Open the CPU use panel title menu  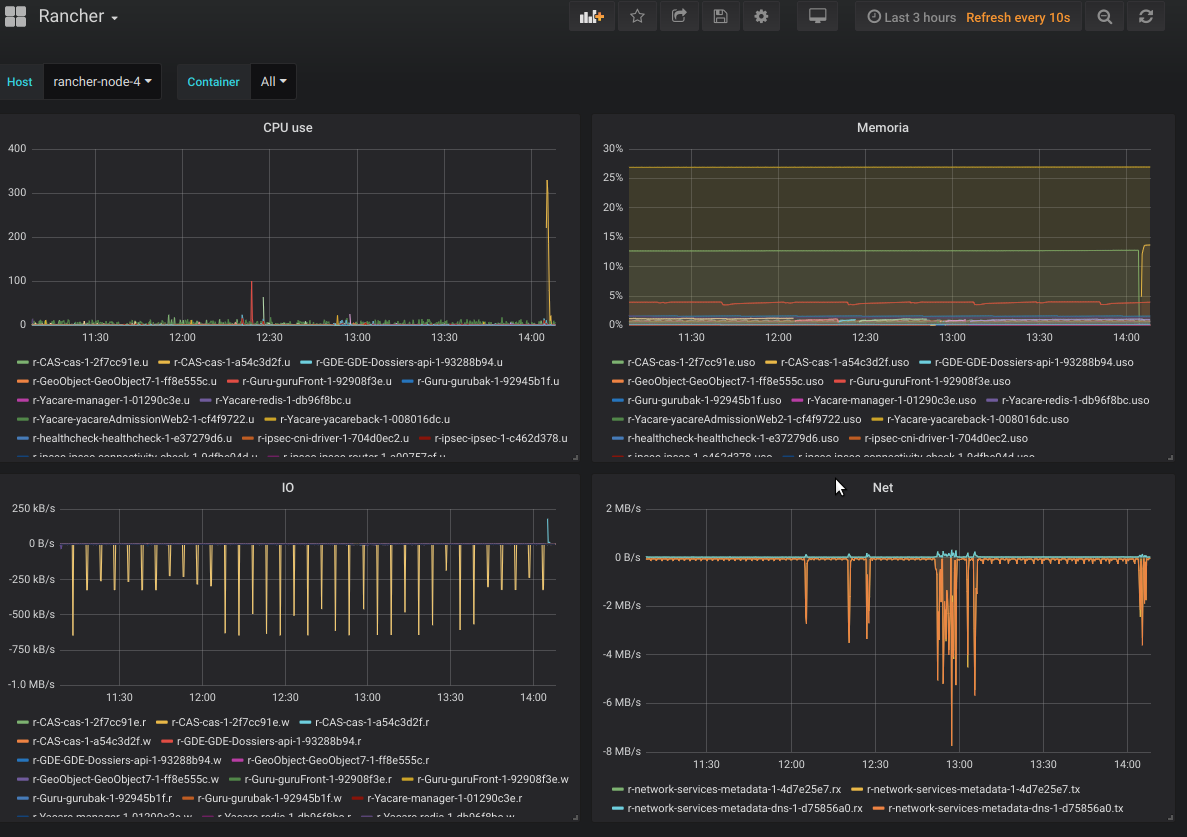288,128
